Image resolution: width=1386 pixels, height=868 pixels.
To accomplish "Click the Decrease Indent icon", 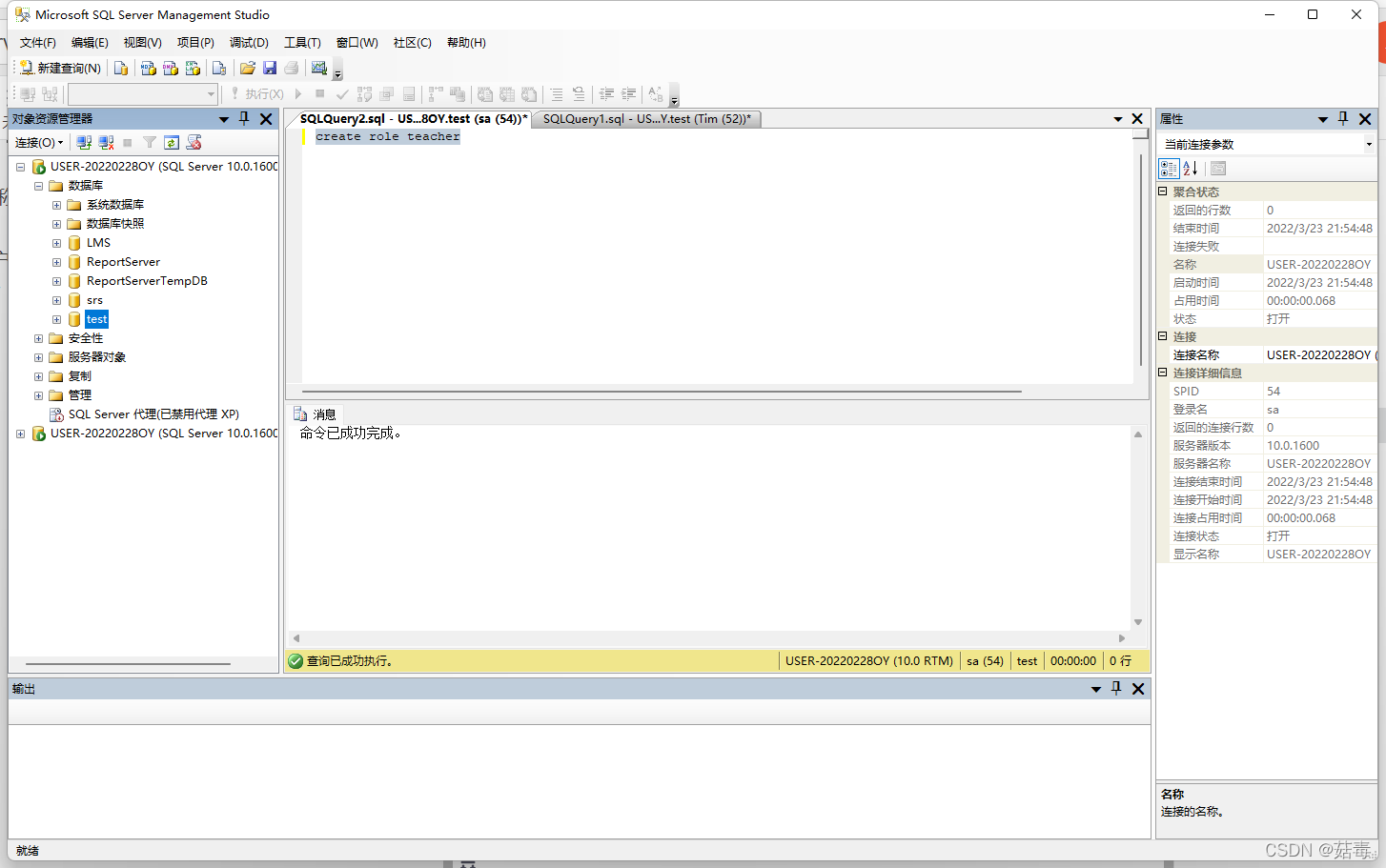I will pos(606,94).
